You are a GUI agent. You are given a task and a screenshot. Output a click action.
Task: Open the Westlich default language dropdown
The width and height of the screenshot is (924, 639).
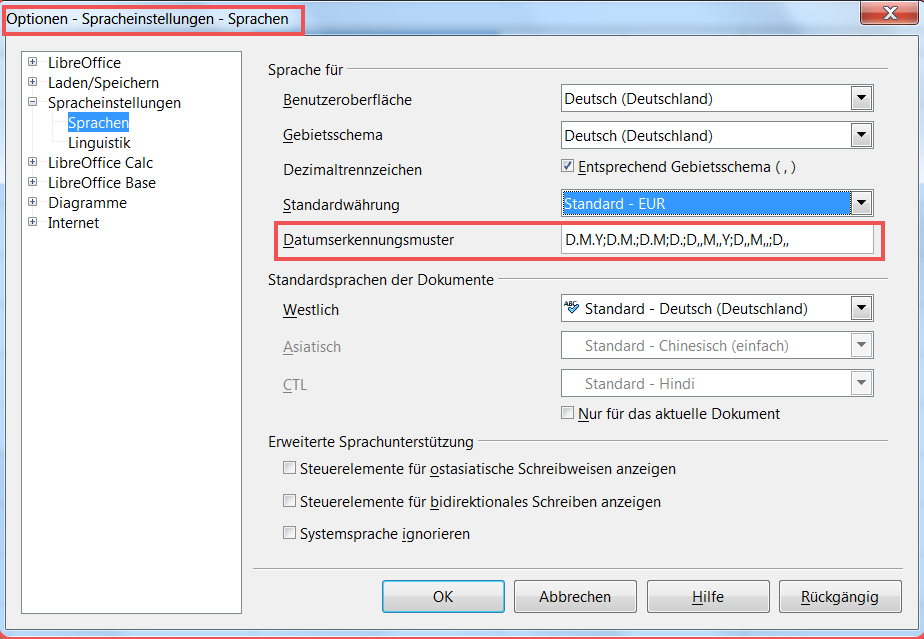coord(861,308)
